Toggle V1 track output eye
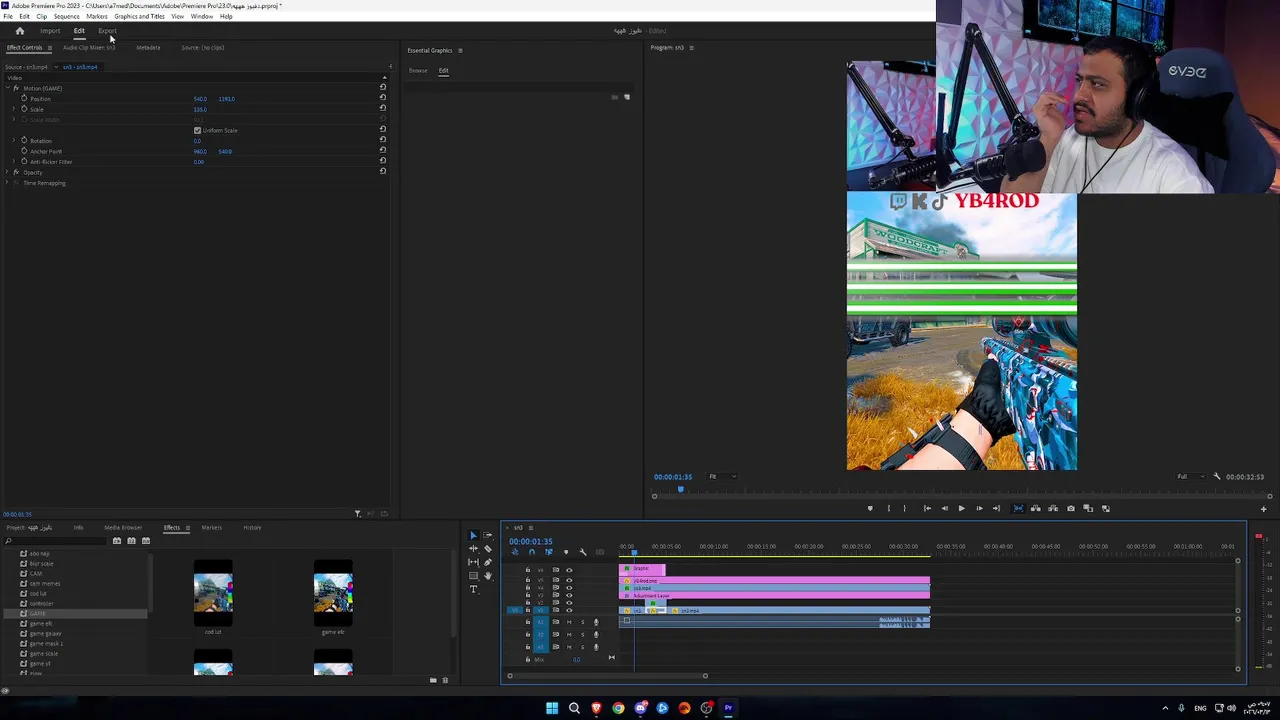This screenshot has height=720, width=1280. (569, 610)
